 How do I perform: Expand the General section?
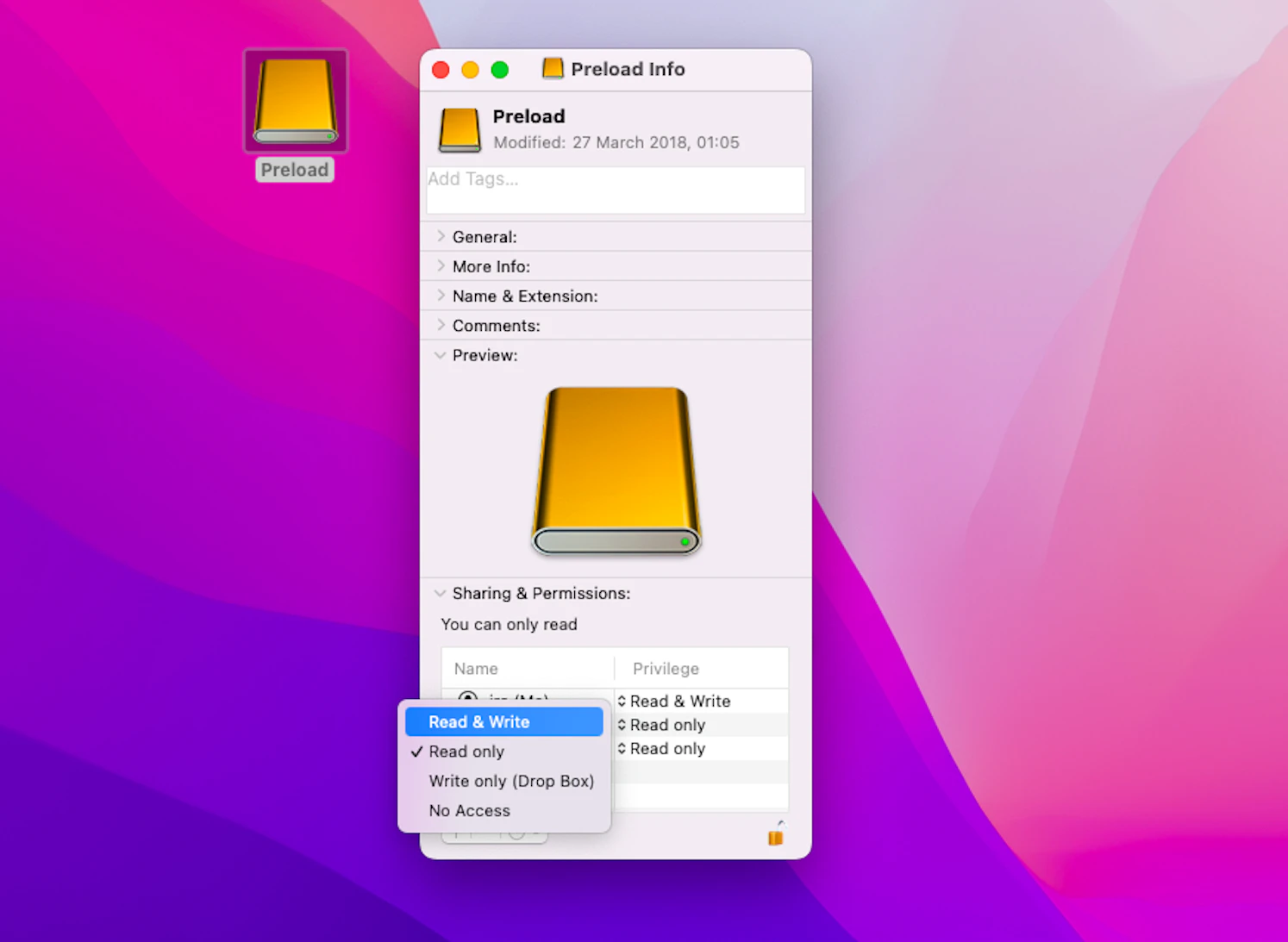(441, 236)
